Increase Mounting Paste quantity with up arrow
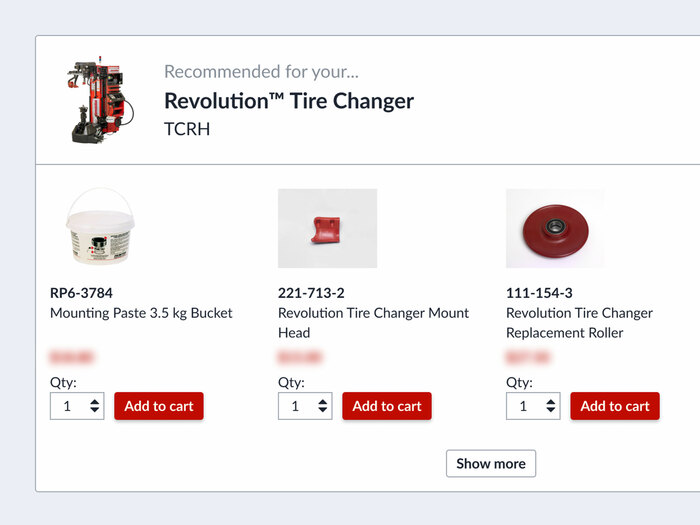This screenshot has width=700, height=525. [95, 401]
